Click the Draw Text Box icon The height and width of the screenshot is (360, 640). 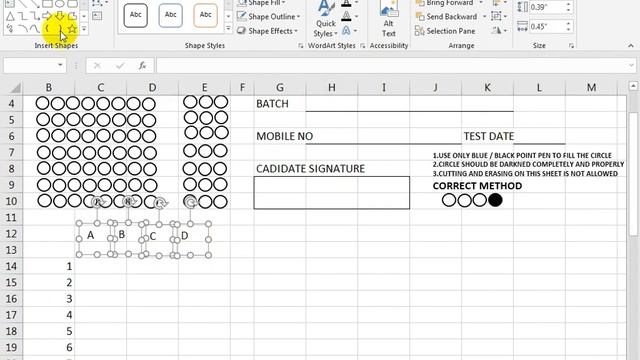97,16
